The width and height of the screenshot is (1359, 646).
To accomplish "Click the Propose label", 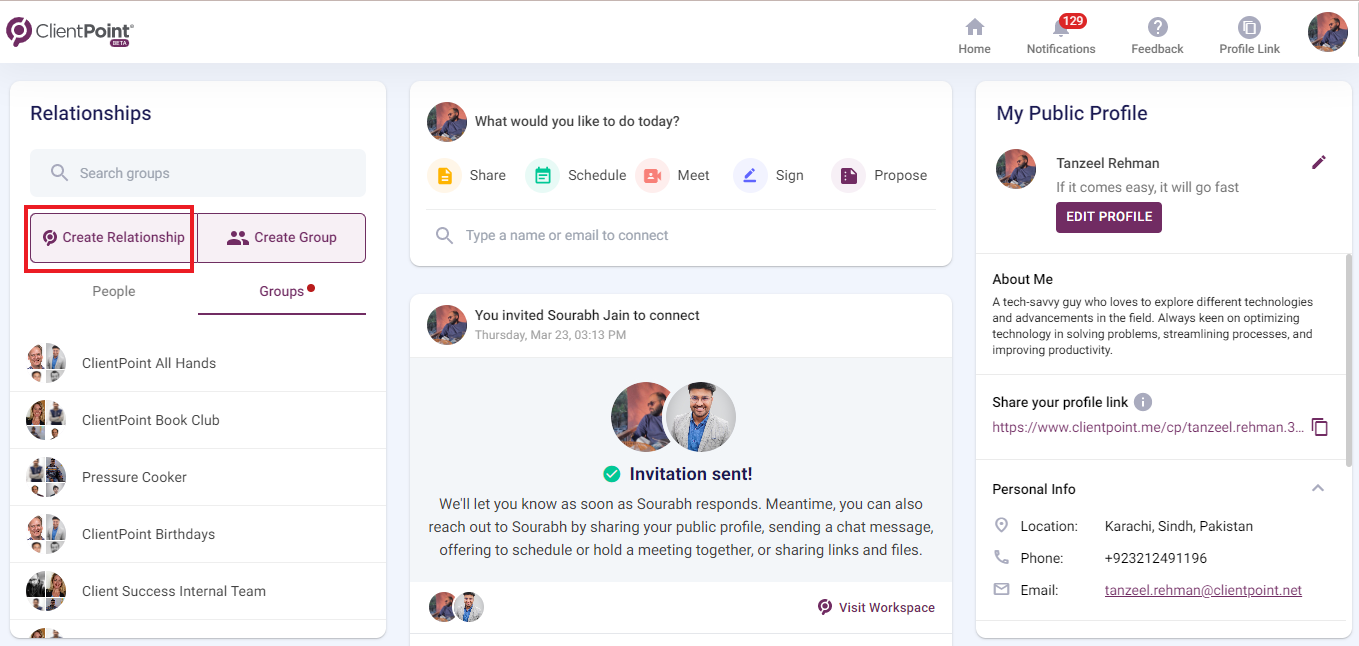I will pyautogui.click(x=900, y=175).
